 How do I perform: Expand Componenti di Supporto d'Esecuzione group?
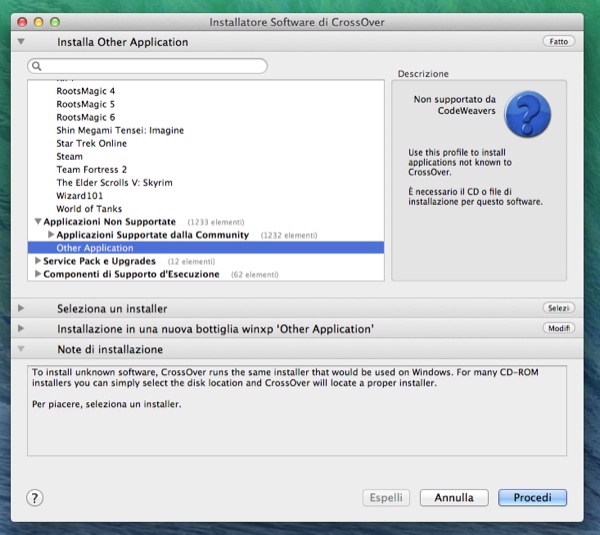(x=38, y=274)
